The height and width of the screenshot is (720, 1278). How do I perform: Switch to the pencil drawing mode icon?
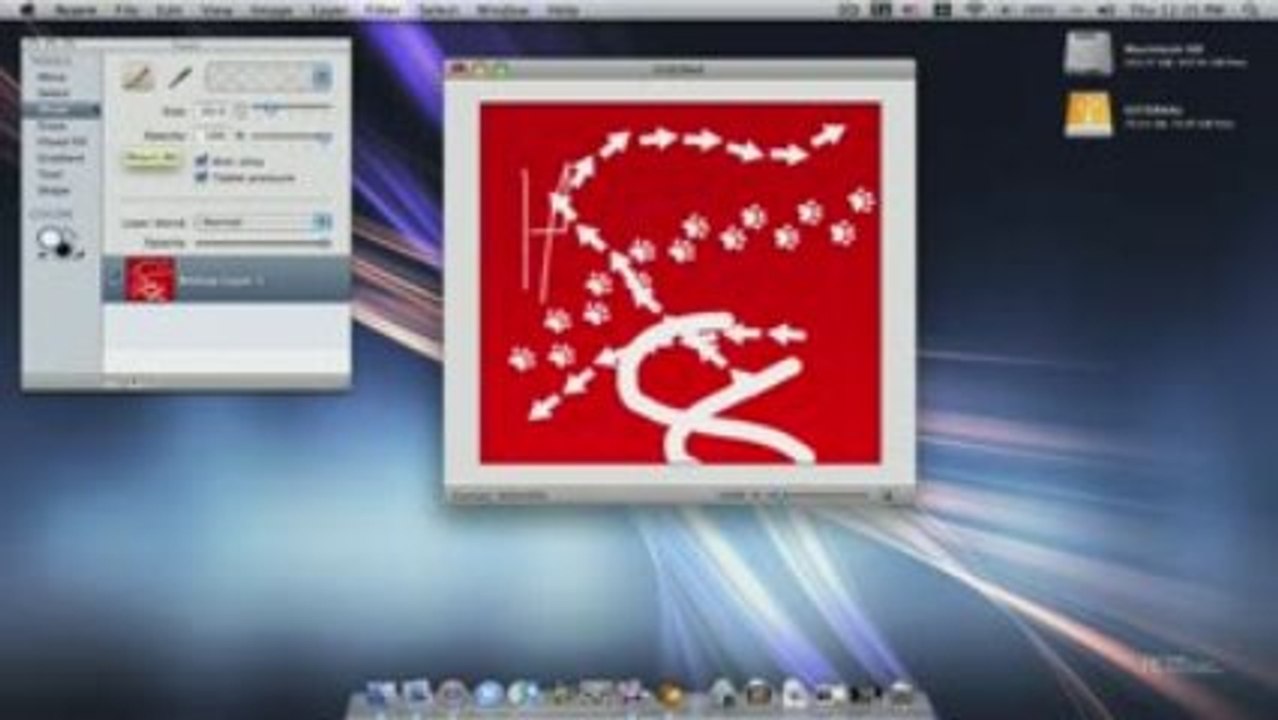pyautogui.click(x=180, y=77)
